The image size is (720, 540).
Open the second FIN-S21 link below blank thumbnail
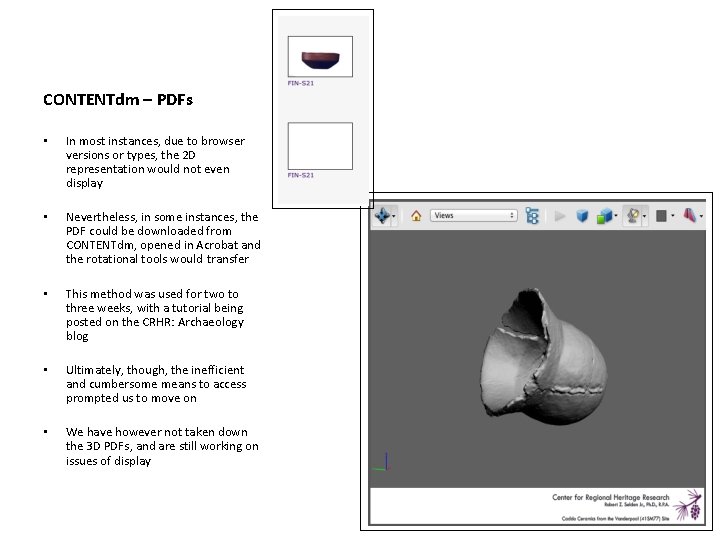(301, 175)
